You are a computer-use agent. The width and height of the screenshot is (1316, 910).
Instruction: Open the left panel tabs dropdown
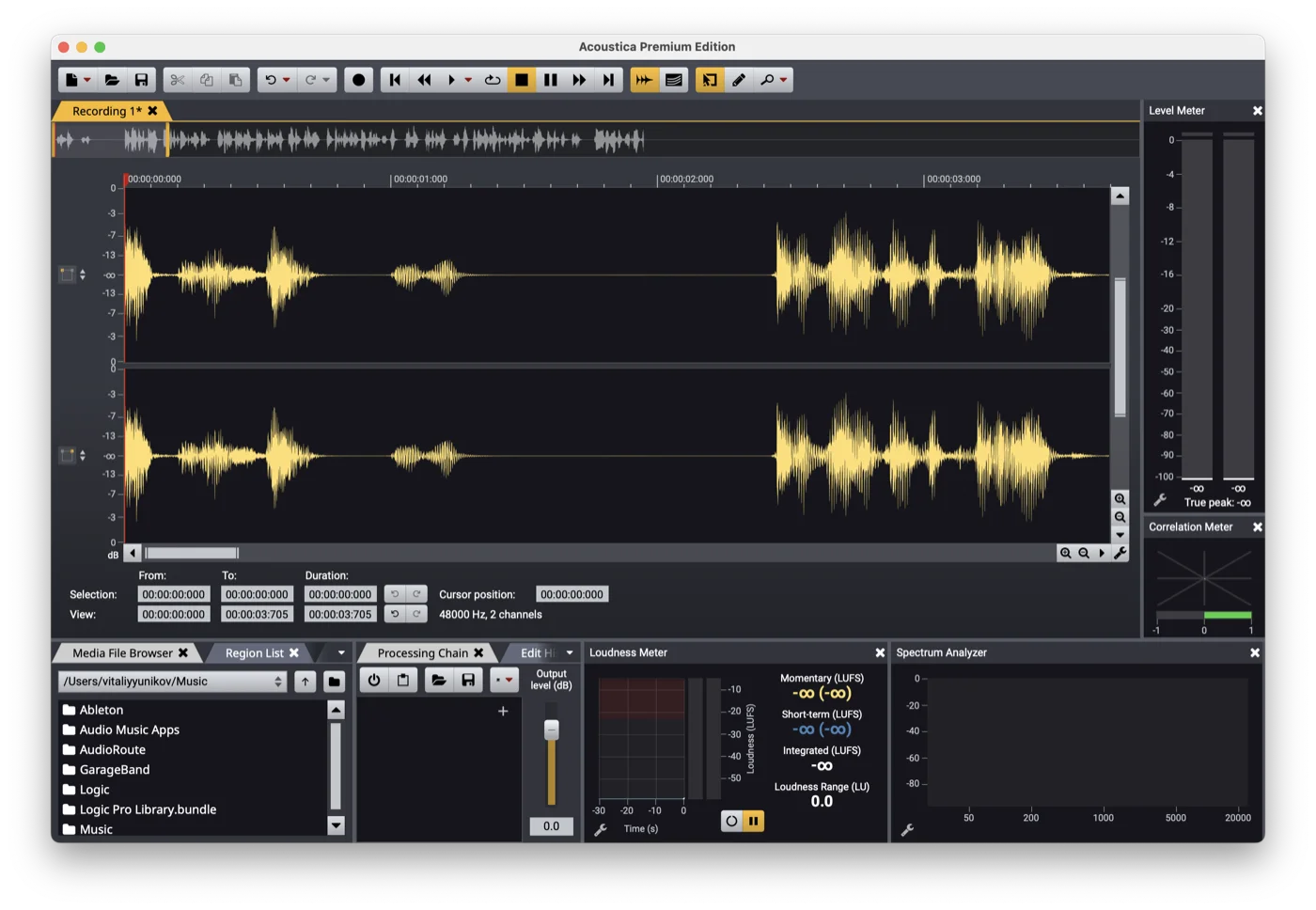pos(341,652)
